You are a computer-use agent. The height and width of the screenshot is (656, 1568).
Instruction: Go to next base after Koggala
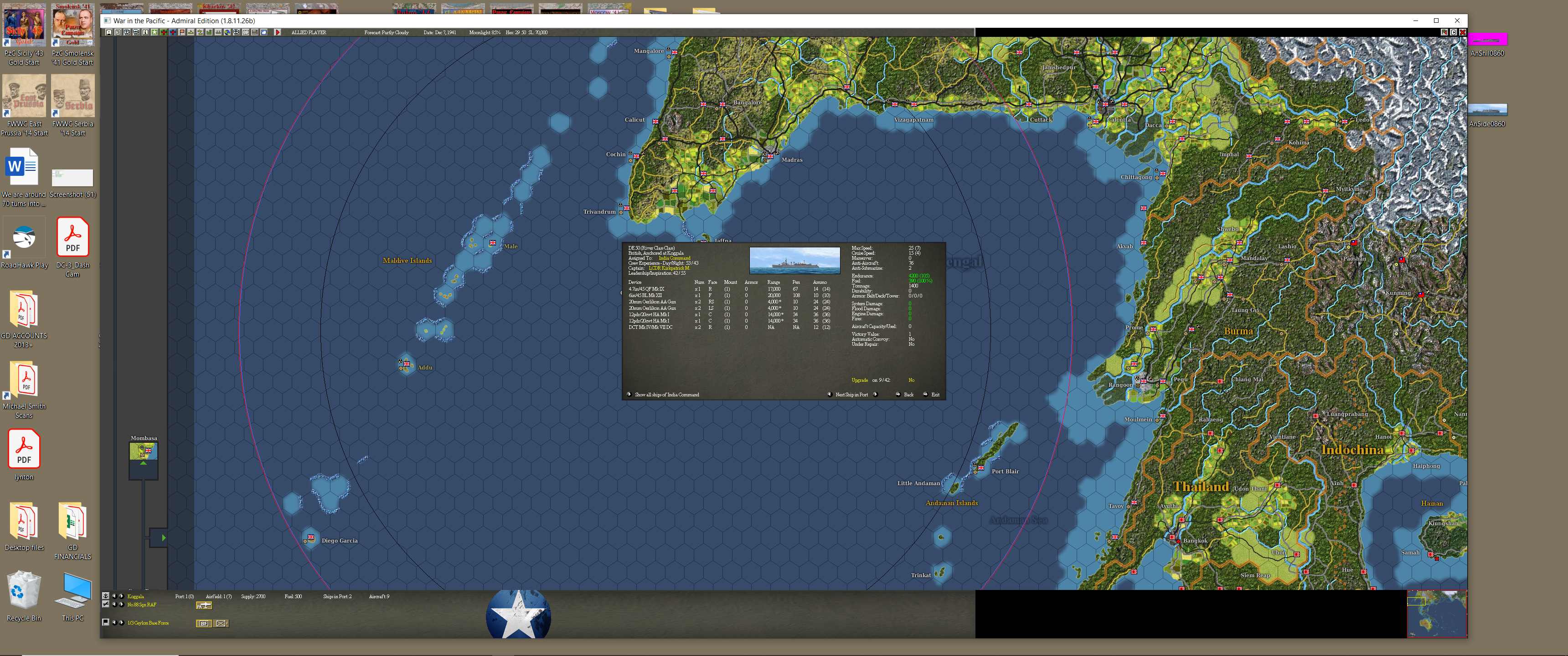coord(121,596)
